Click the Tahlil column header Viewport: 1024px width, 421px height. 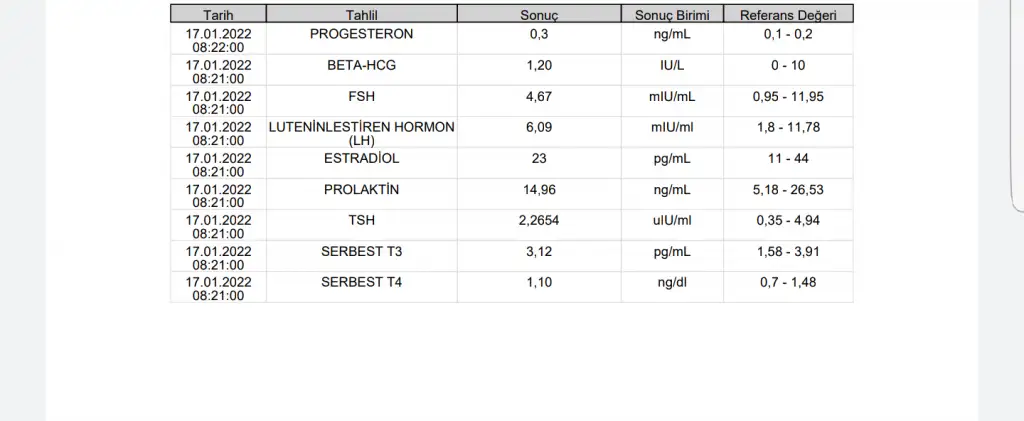[x=361, y=16]
